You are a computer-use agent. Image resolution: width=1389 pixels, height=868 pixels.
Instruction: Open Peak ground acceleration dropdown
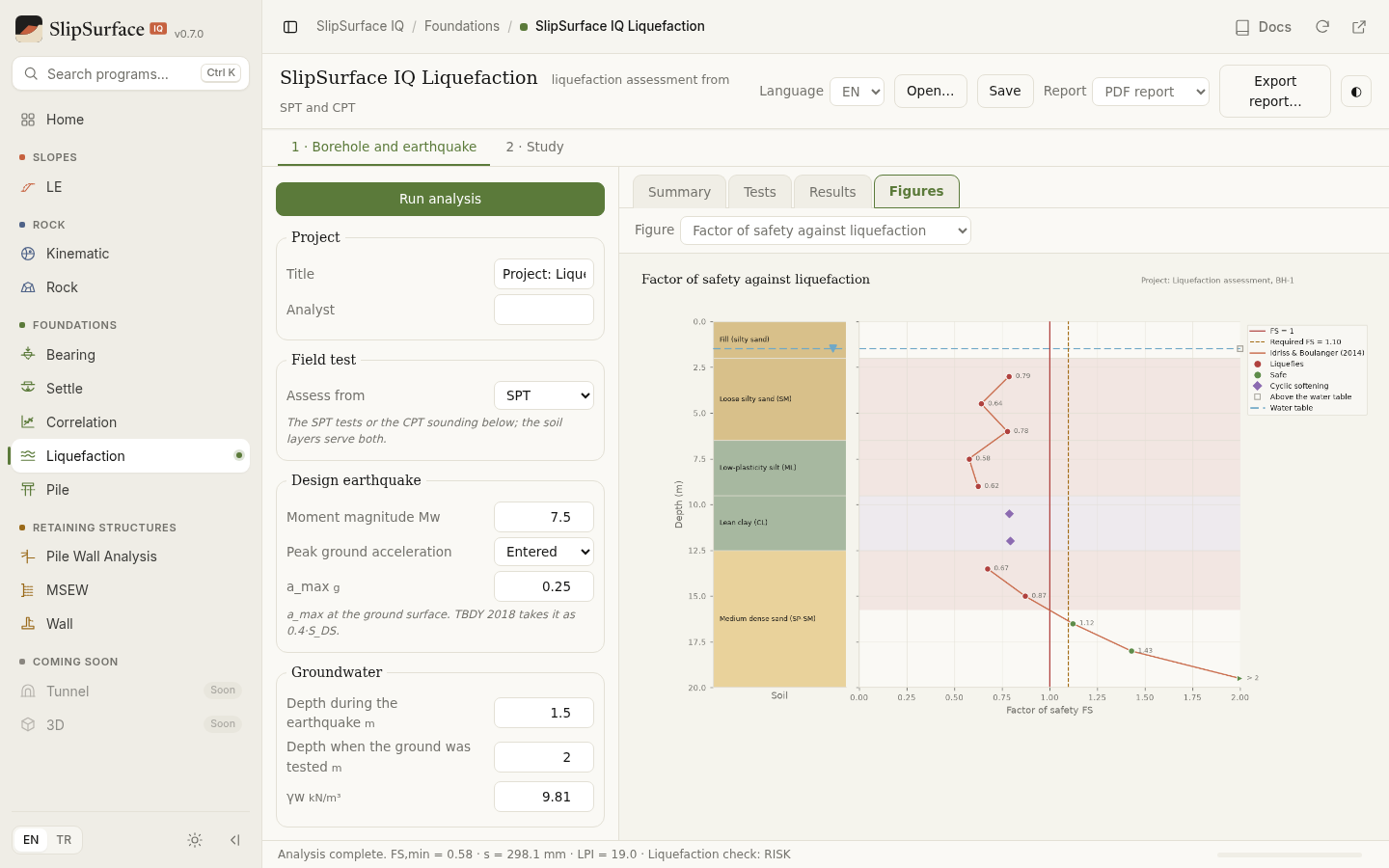tap(544, 552)
